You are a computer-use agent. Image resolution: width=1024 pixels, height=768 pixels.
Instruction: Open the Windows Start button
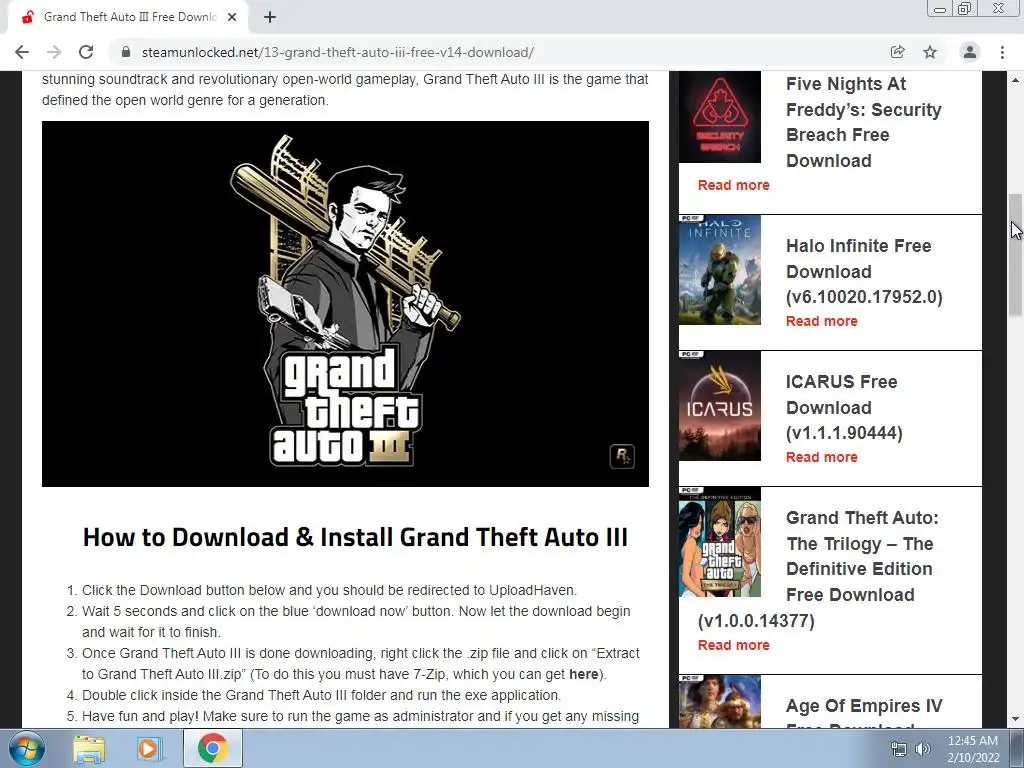[x=27, y=748]
